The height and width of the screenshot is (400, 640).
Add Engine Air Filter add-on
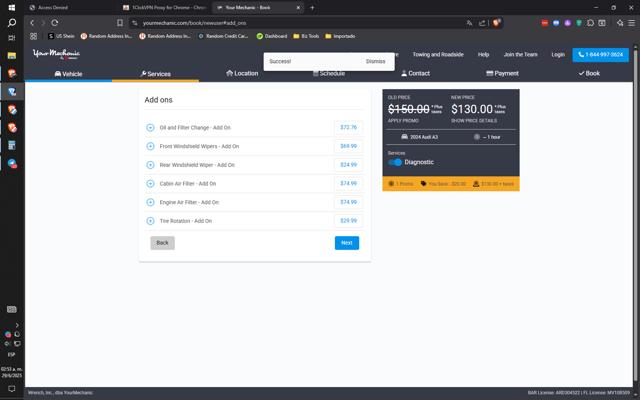150,202
